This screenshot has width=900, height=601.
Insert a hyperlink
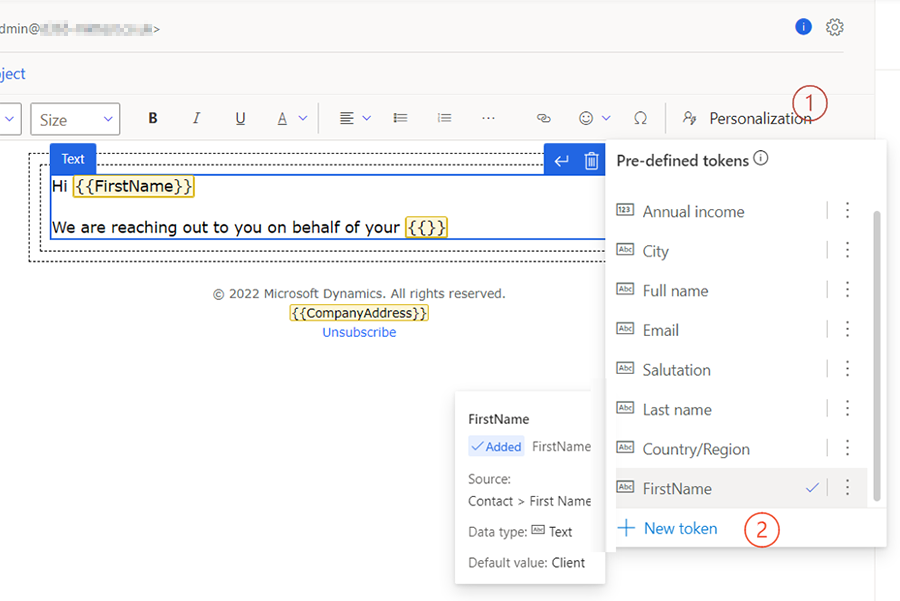(x=544, y=118)
